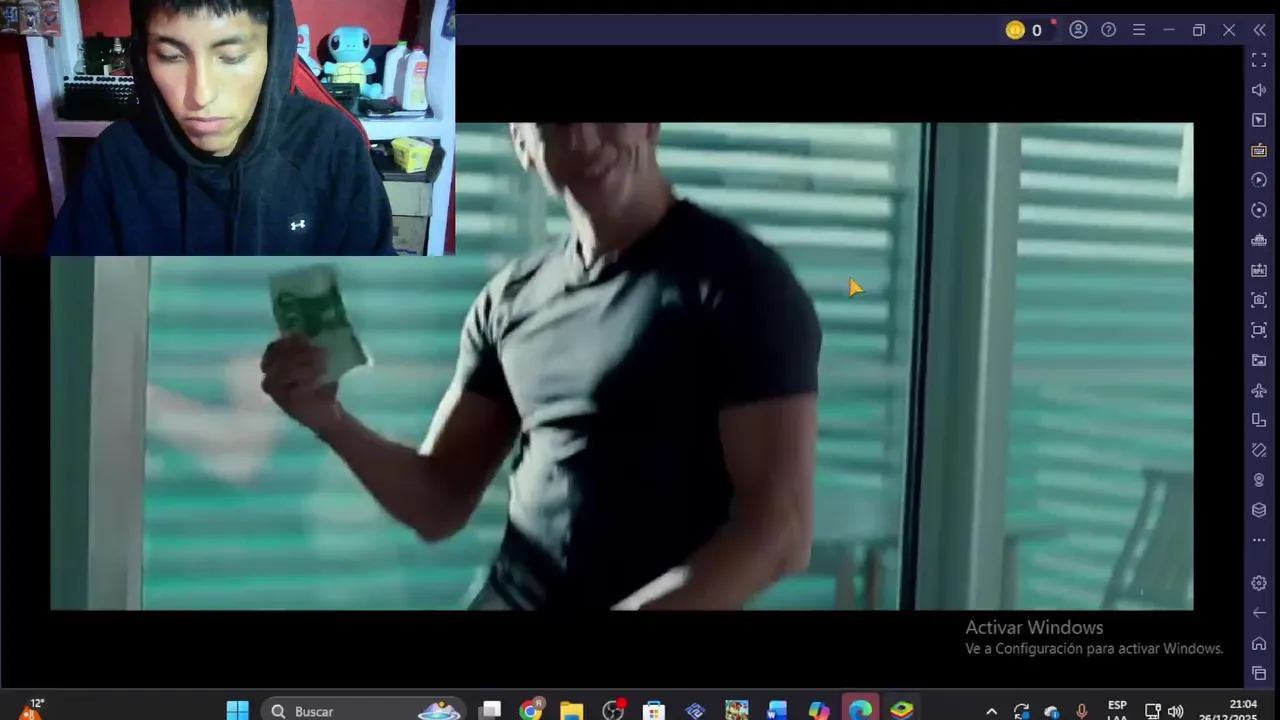
Task: Click the volume speaker icon in BlueStacks sidebar
Action: point(1259,90)
